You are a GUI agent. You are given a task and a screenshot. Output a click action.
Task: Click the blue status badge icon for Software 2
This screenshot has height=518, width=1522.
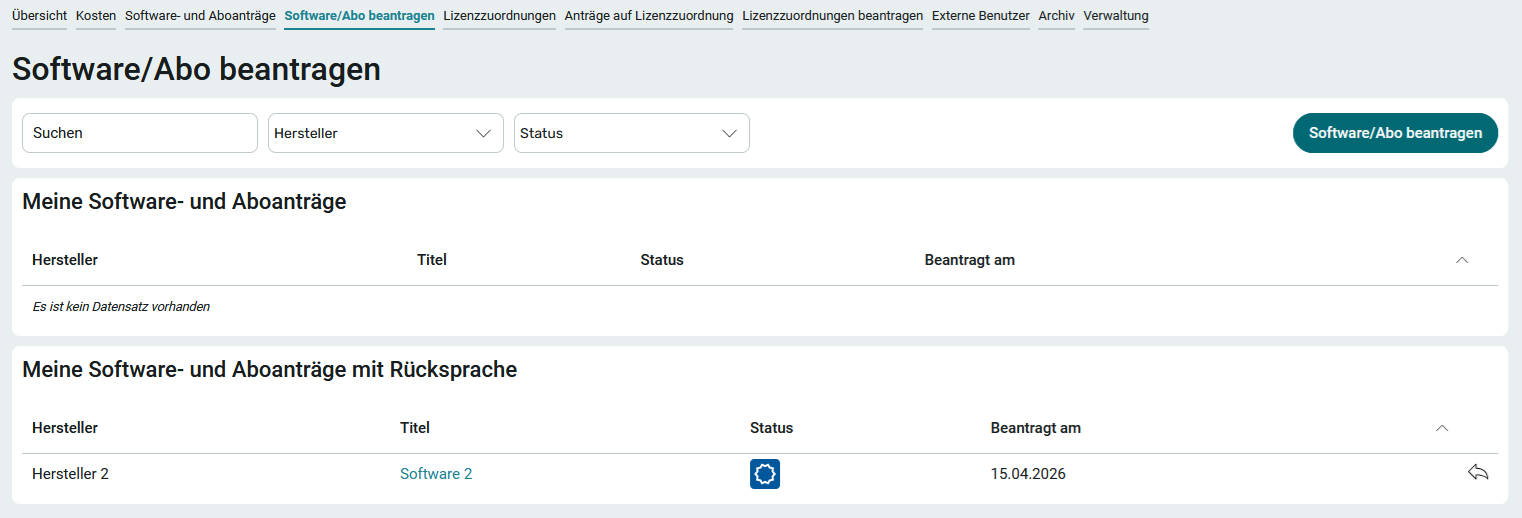click(764, 474)
